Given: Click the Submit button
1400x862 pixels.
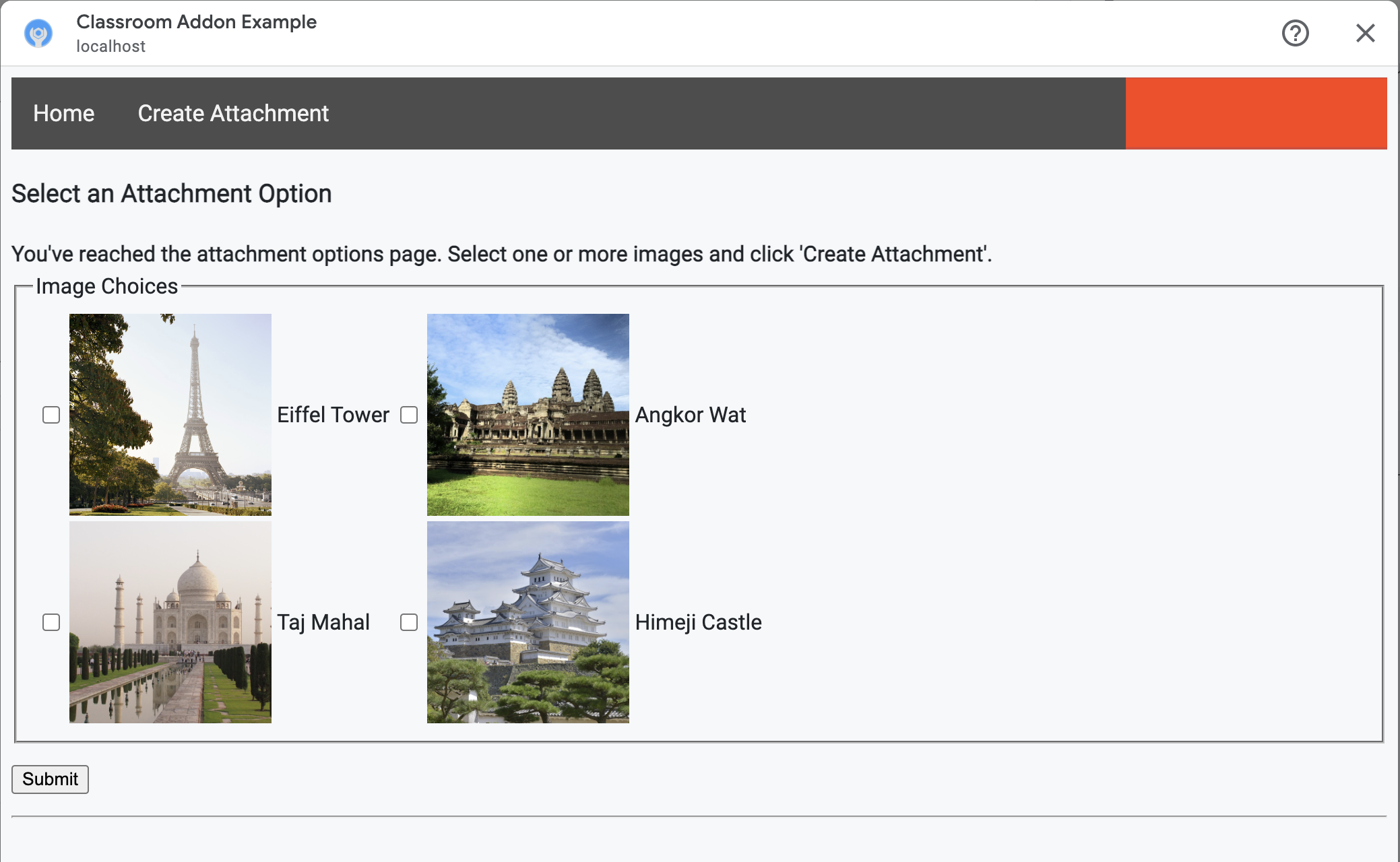Looking at the screenshot, I should [x=50, y=779].
